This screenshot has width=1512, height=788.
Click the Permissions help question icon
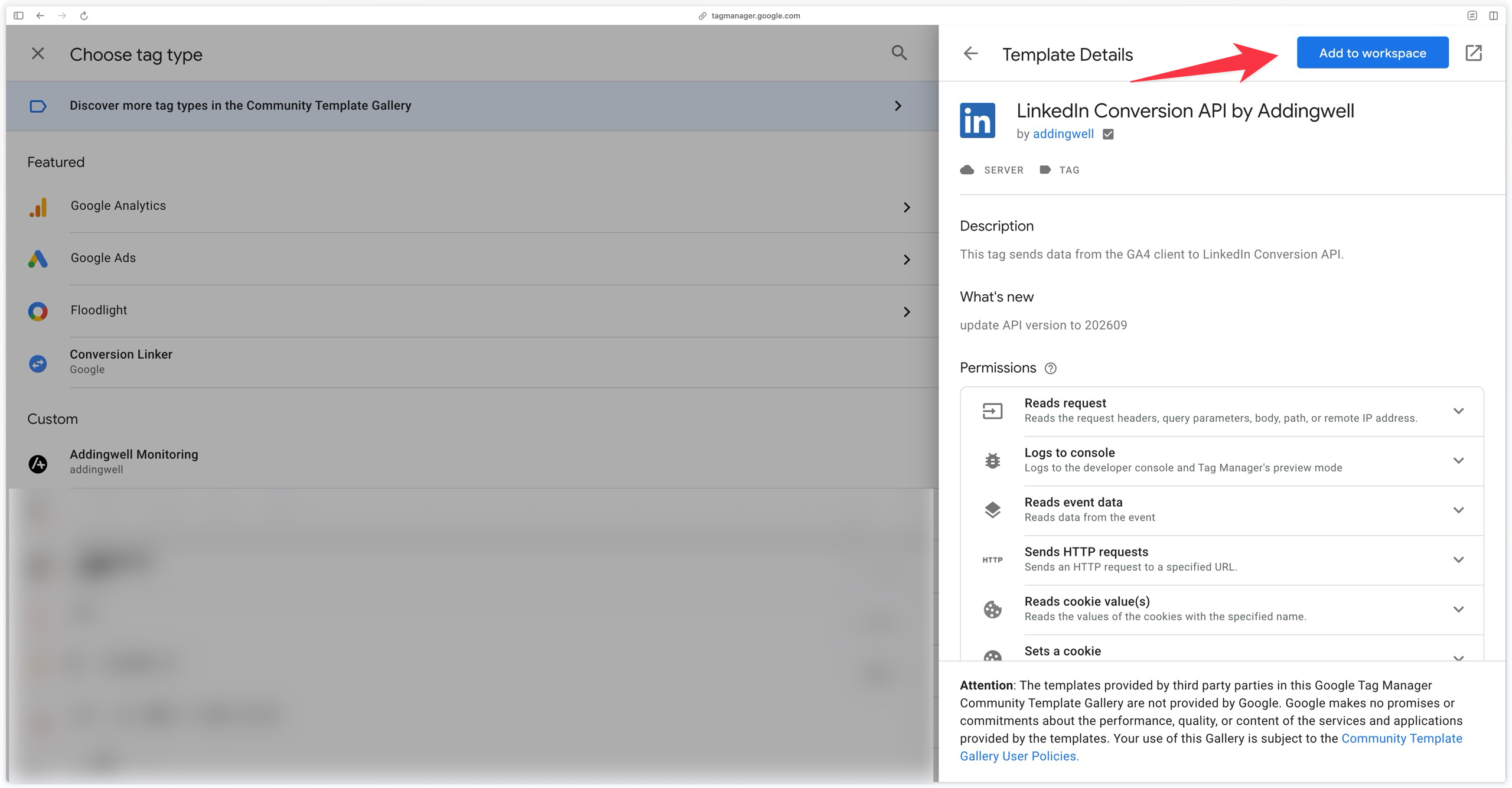(x=1050, y=369)
